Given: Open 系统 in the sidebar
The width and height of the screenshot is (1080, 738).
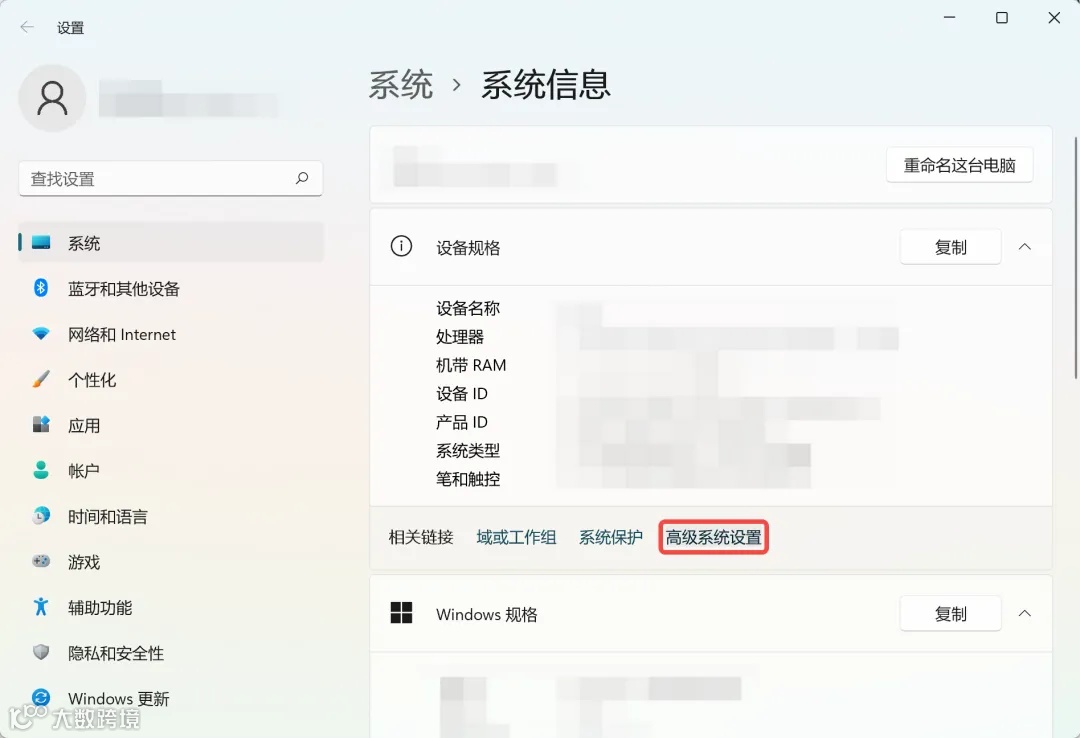Looking at the screenshot, I should click(171, 243).
